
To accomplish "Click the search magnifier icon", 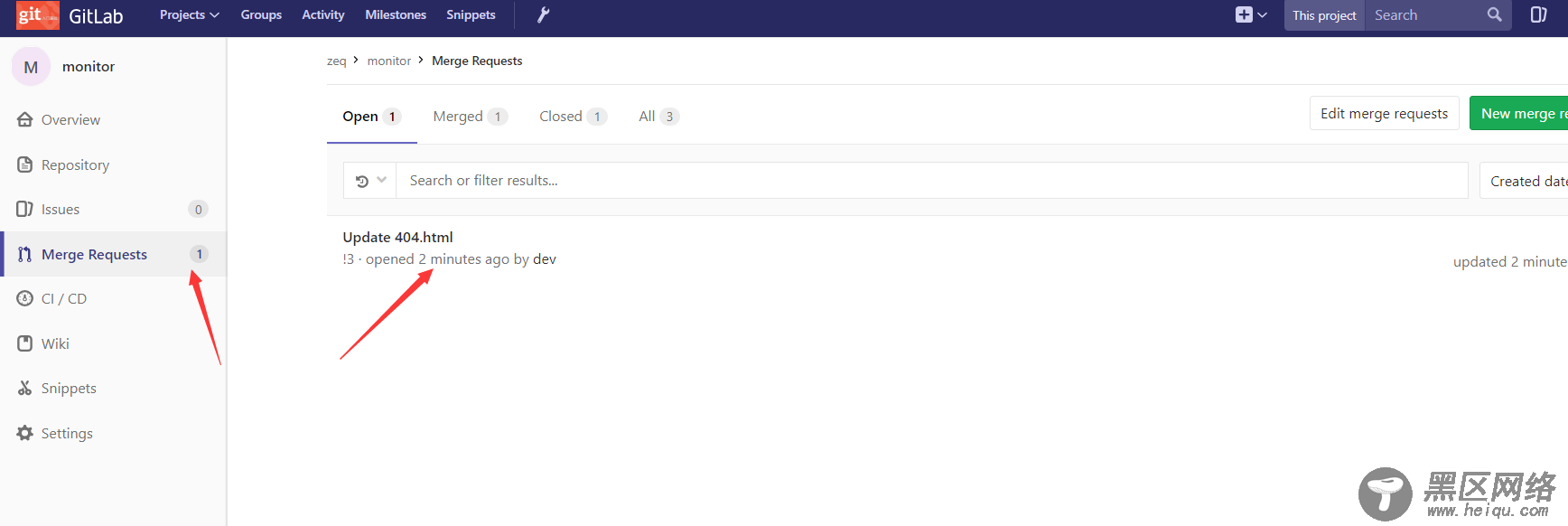I will [1494, 14].
